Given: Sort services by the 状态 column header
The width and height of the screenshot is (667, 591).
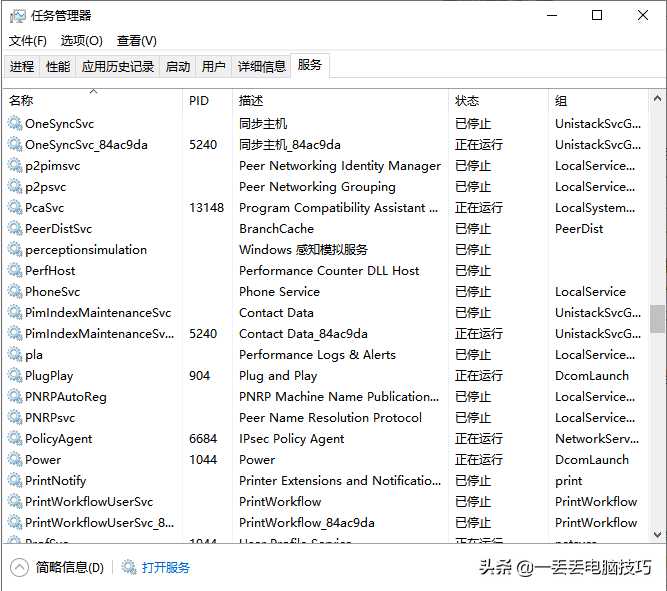Looking at the screenshot, I should pos(467,101).
